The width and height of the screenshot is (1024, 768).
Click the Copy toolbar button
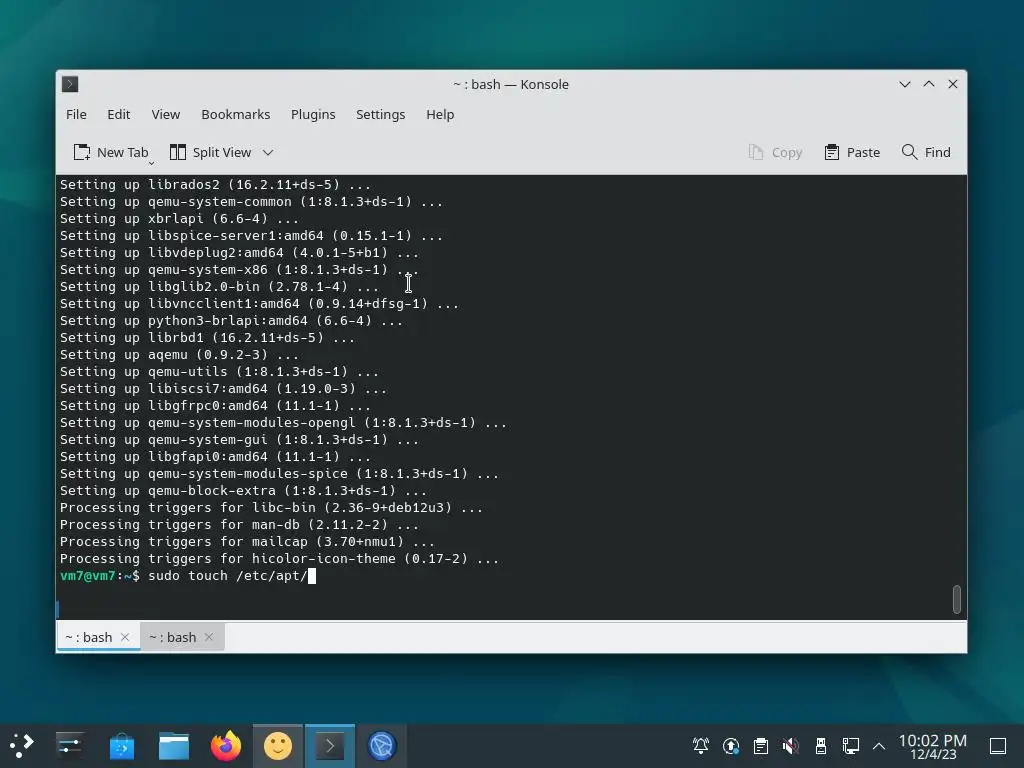coord(775,152)
